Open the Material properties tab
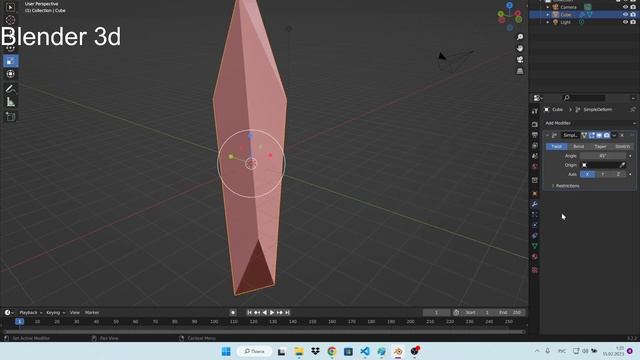 pos(535,257)
